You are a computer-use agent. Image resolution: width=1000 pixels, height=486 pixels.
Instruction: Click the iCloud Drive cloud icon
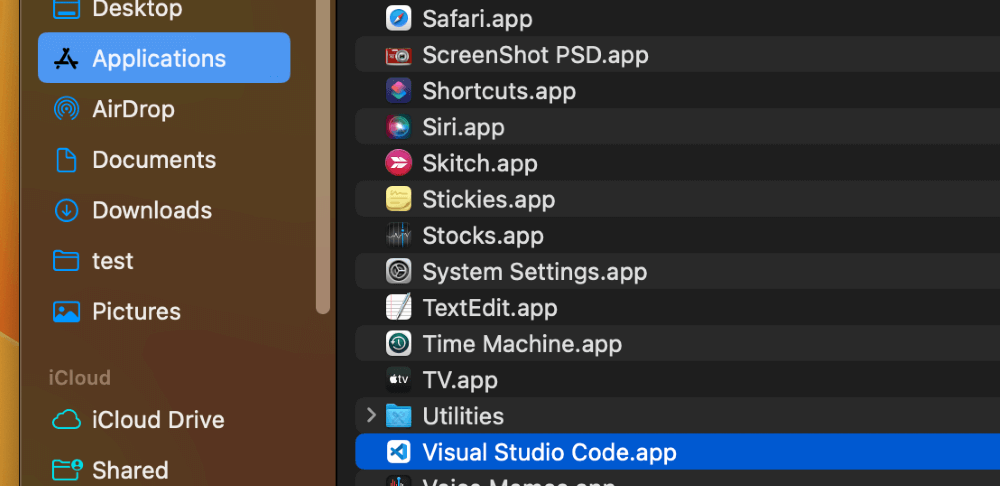(66, 420)
